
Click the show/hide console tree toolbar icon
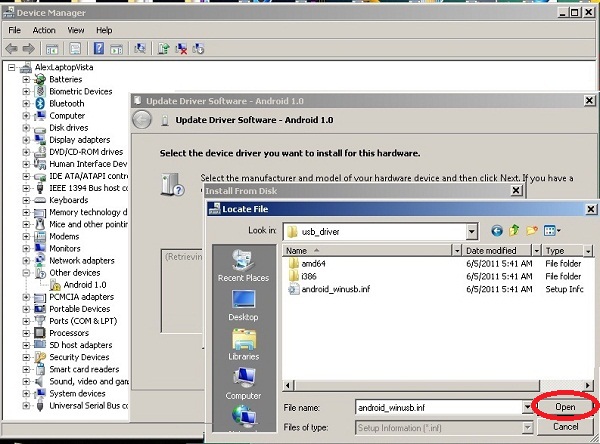point(52,49)
